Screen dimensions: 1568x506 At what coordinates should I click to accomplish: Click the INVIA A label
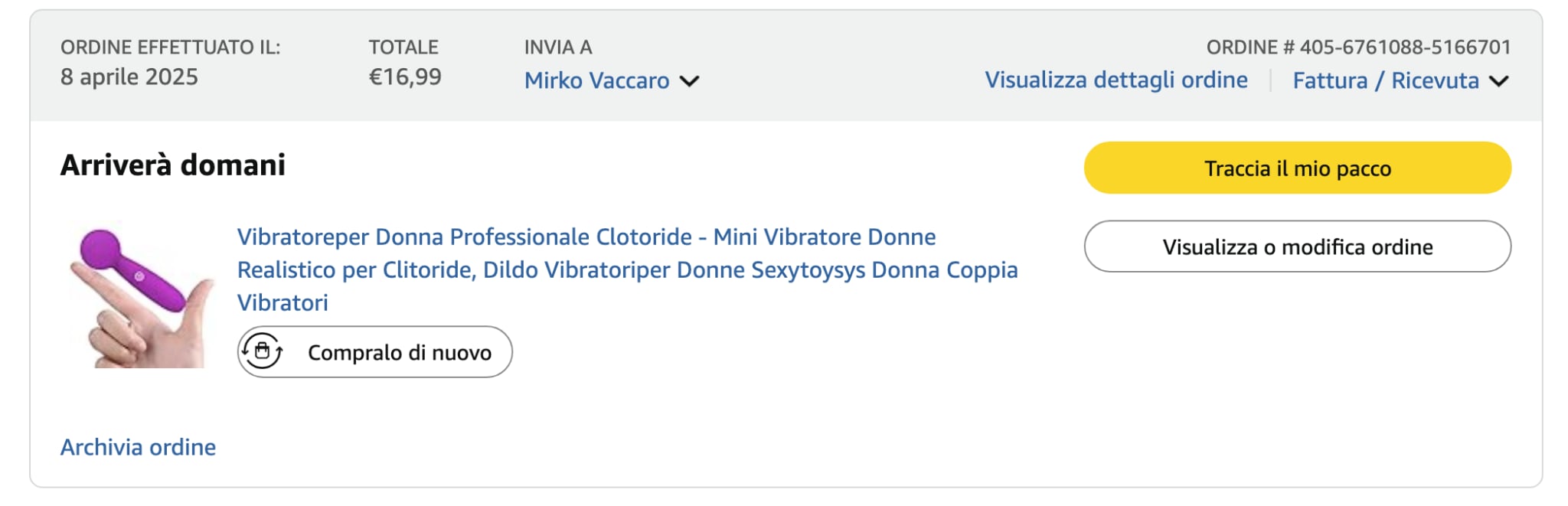[557, 47]
